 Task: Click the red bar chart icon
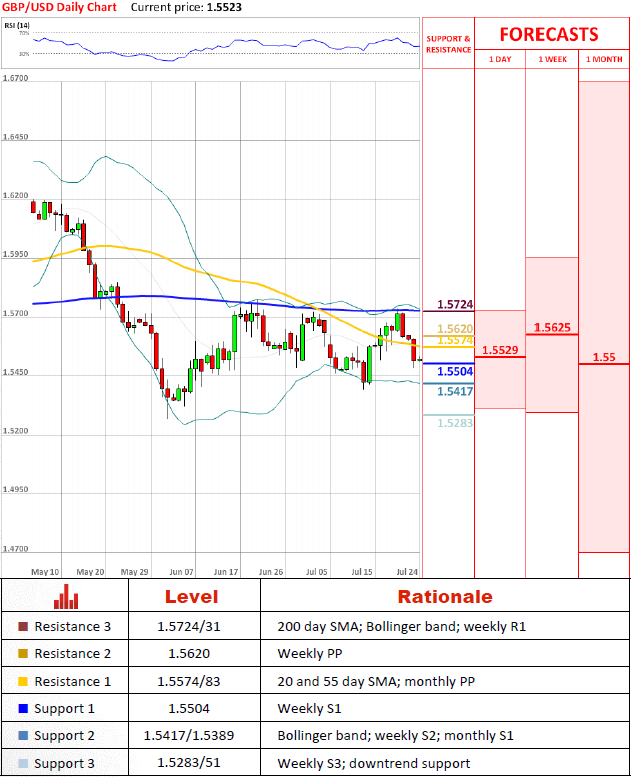pyautogui.click(x=66, y=596)
